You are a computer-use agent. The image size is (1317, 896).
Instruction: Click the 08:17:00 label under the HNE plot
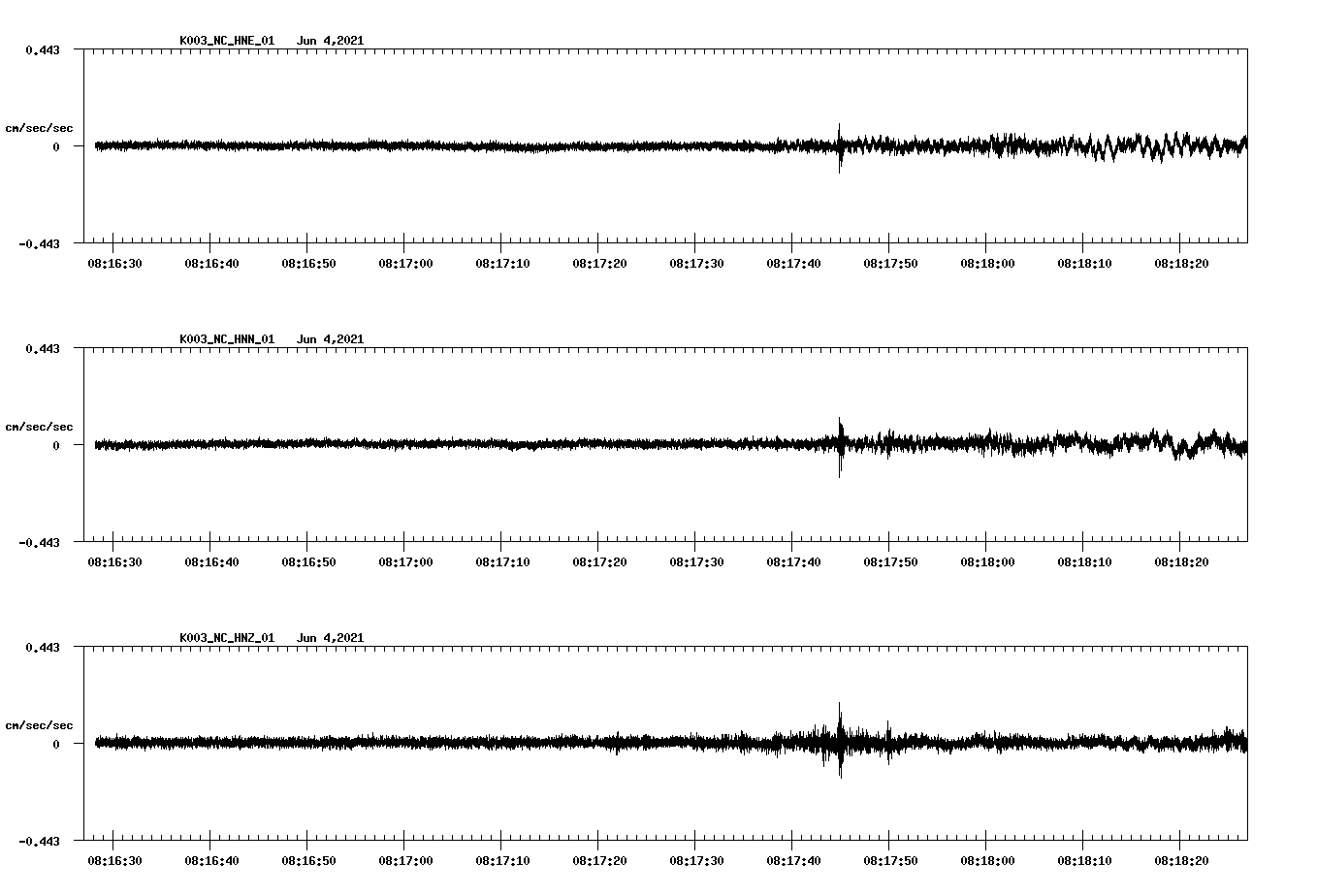(x=405, y=263)
